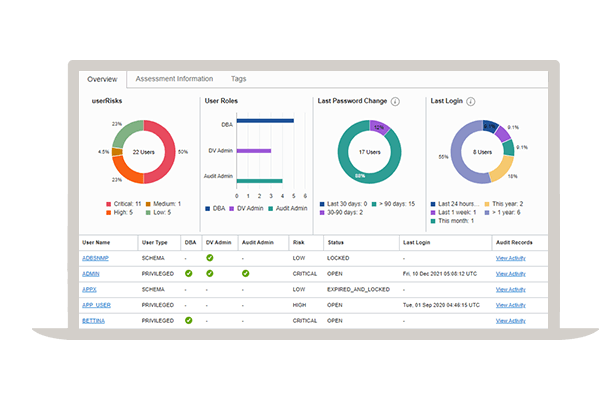Open the APP_USER user link
The image size is (600, 400).
[97, 304]
